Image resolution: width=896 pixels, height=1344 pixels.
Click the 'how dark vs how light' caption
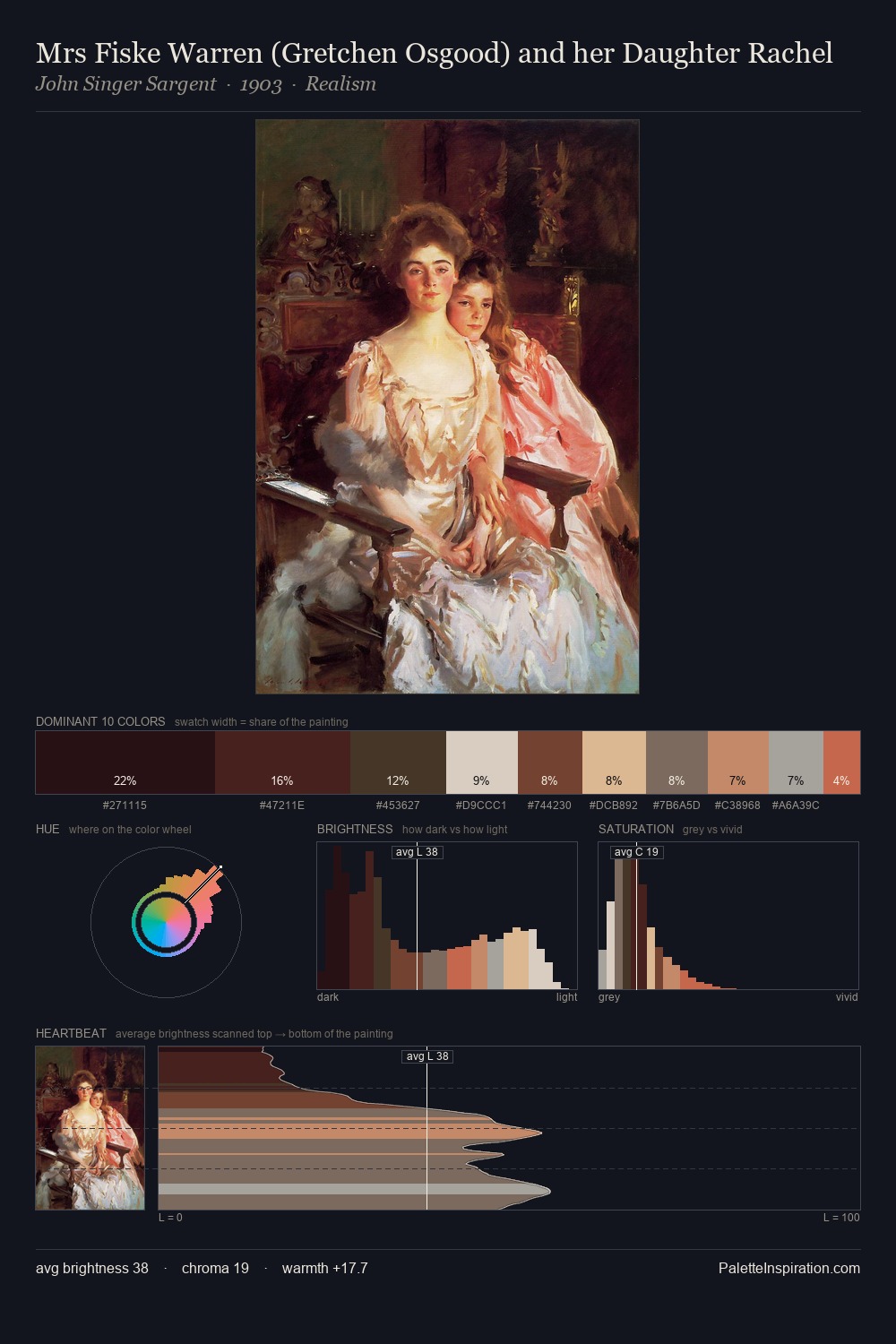pyautogui.click(x=454, y=830)
